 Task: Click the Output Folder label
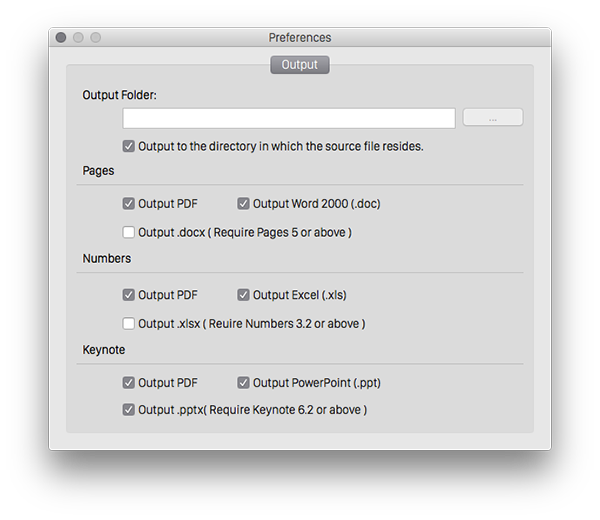click(x=119, y=95)
